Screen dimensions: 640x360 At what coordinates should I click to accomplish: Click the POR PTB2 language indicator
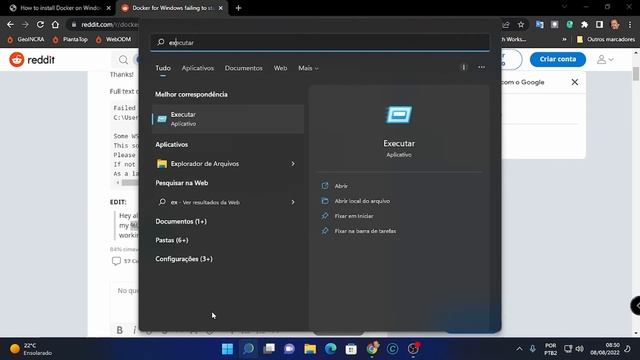click(550, 349)
